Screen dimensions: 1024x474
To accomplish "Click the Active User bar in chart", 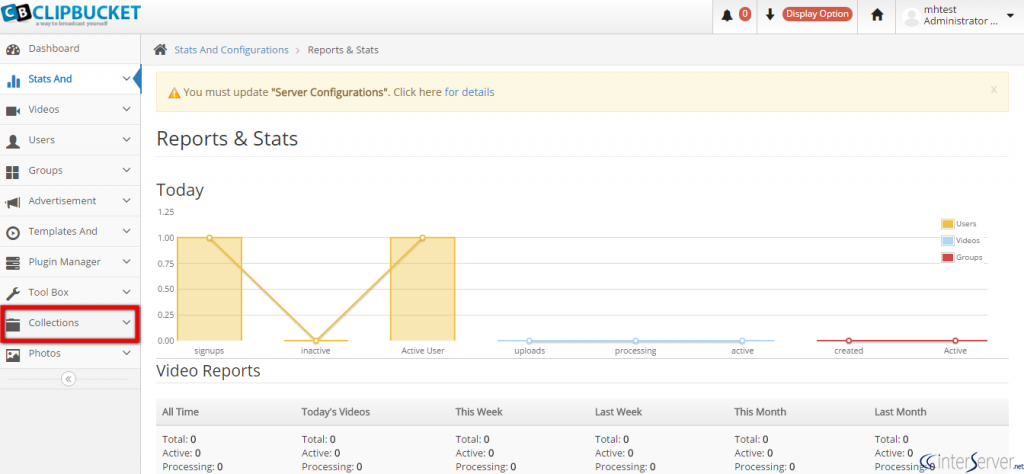I will 423,289.
